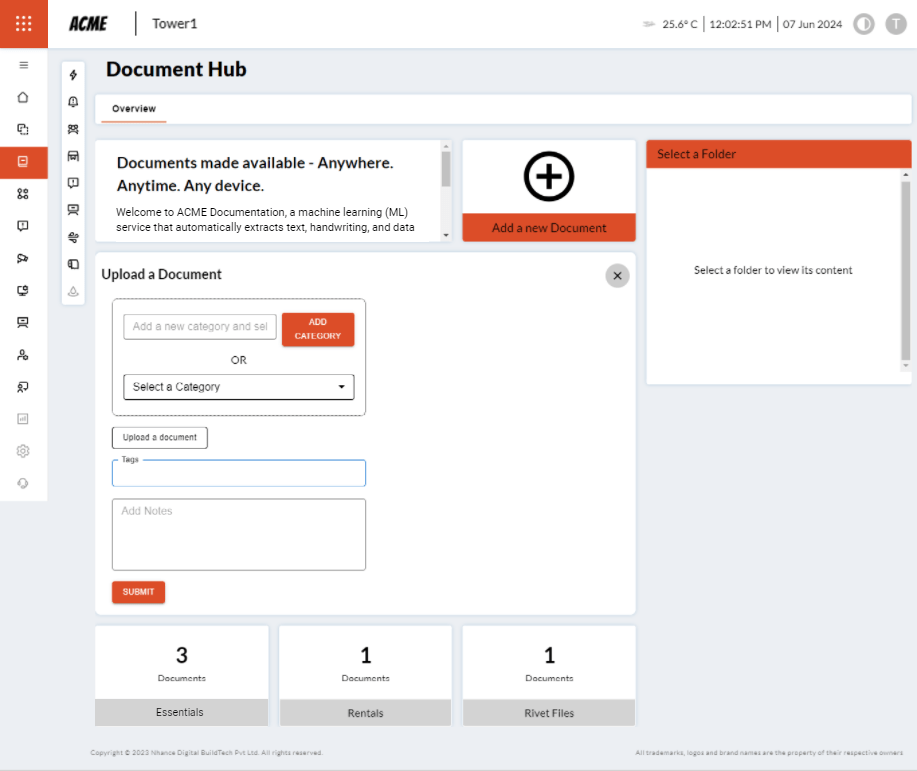This screenshot has width=917, height=771.
Task: Open the Document Hub item in sidebar
Action: [23, 161]
